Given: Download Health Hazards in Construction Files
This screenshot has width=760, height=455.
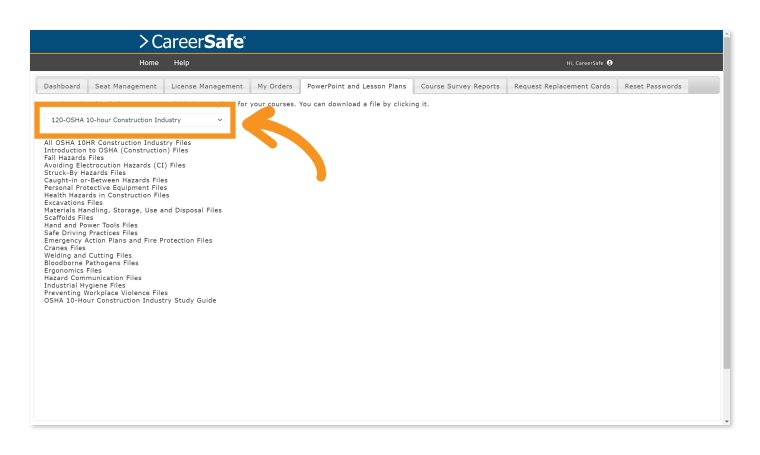Looking at the screenshot, I should click(107, 195).
